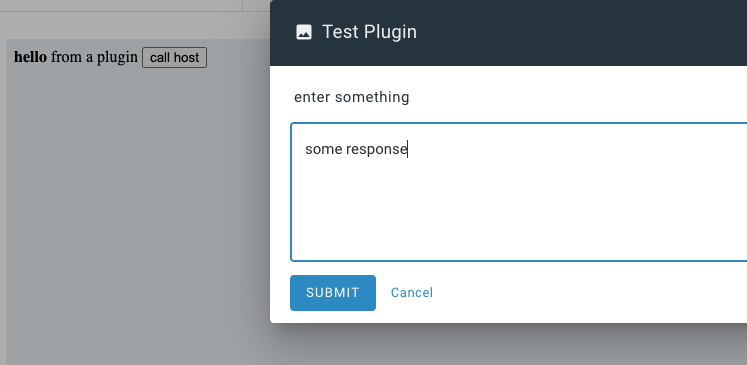Cancel the Test Plugin dialog
This screenshot has height=365, width=747.
[412, 293]
